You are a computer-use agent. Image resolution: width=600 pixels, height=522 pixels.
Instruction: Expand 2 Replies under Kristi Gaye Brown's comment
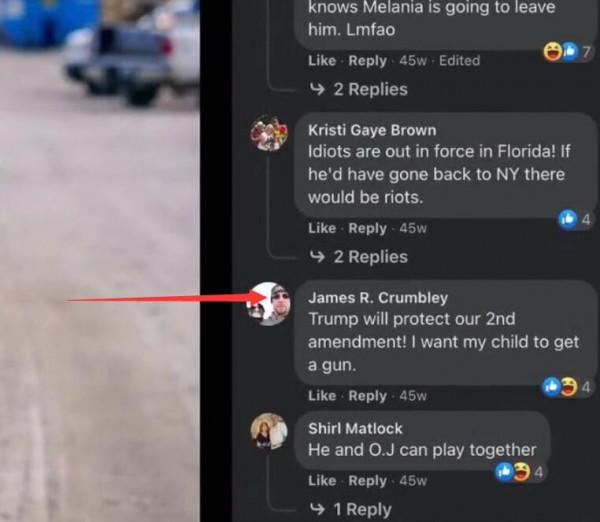(x=358, y=257)
